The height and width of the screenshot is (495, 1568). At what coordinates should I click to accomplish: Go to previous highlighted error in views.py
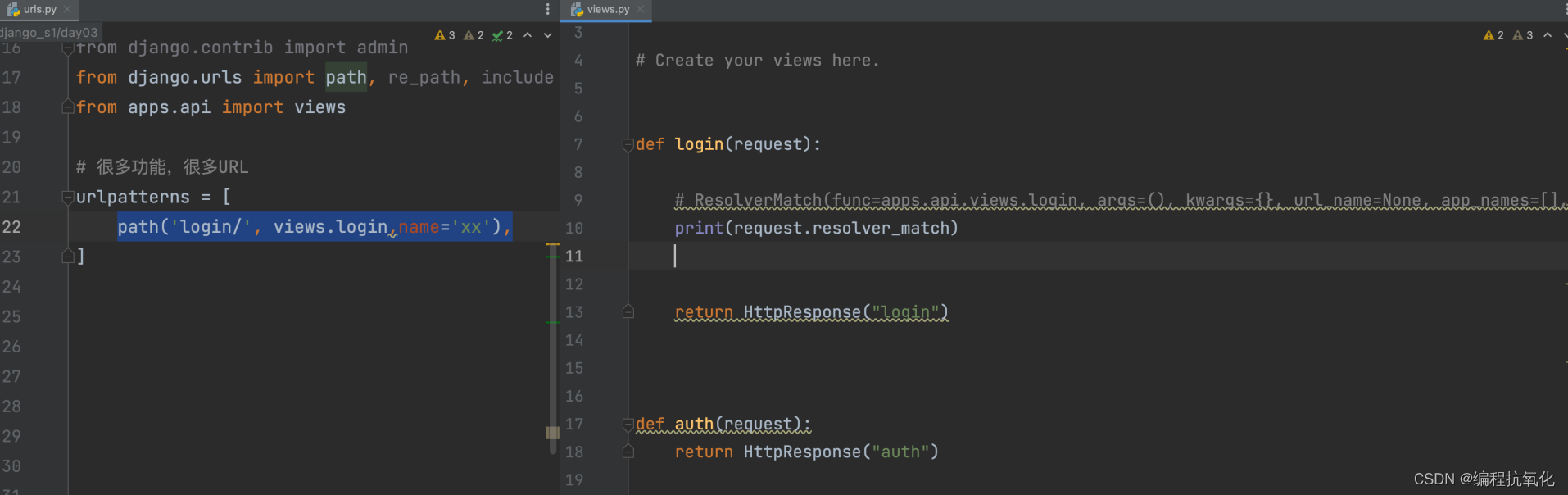coord(1548,35)
